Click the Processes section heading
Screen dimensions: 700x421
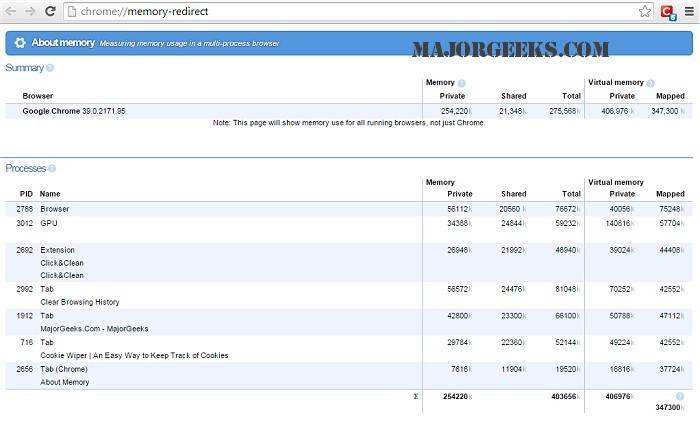pyautogui.click(x=25, y=168)
